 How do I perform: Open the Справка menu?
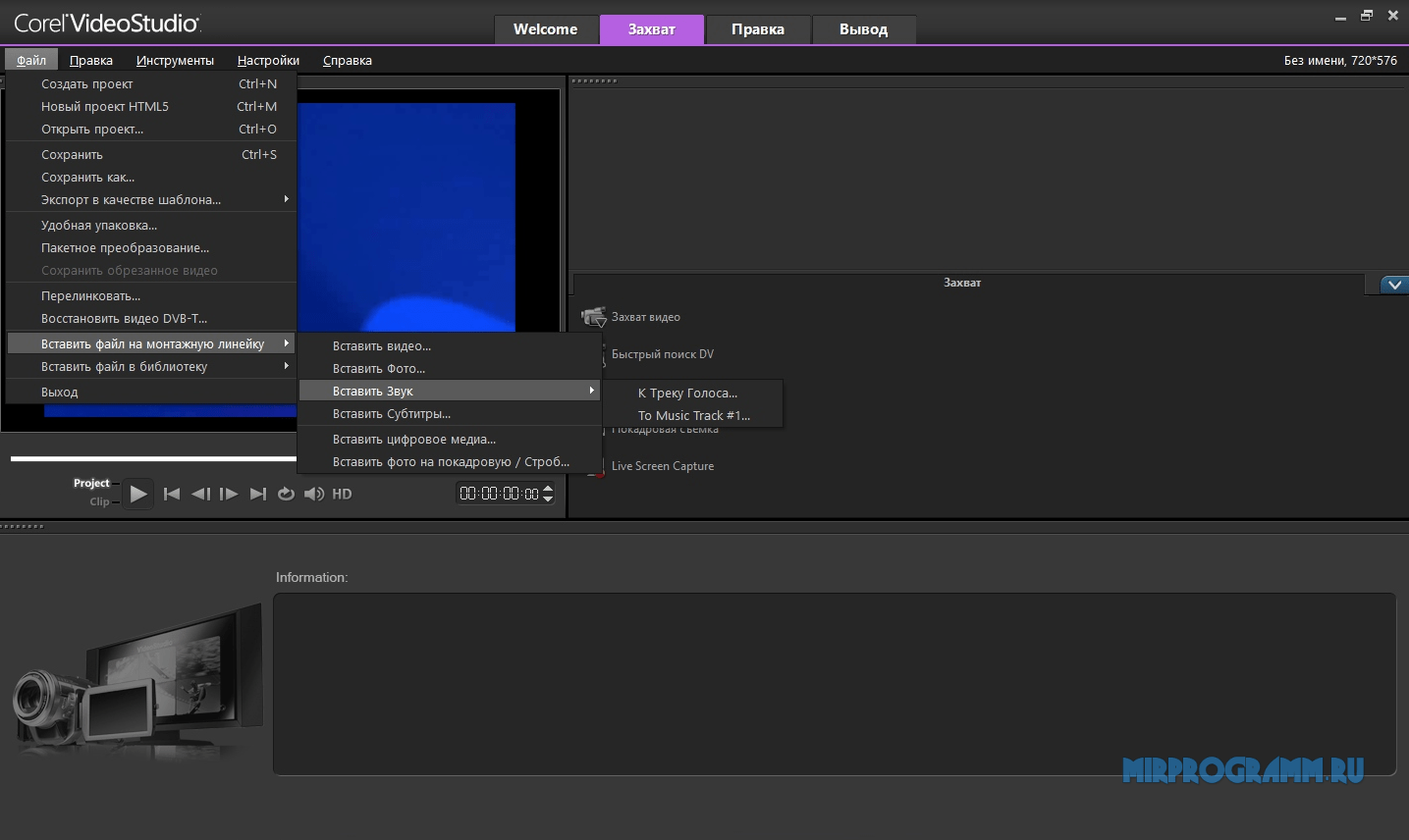tap(348, 60)
